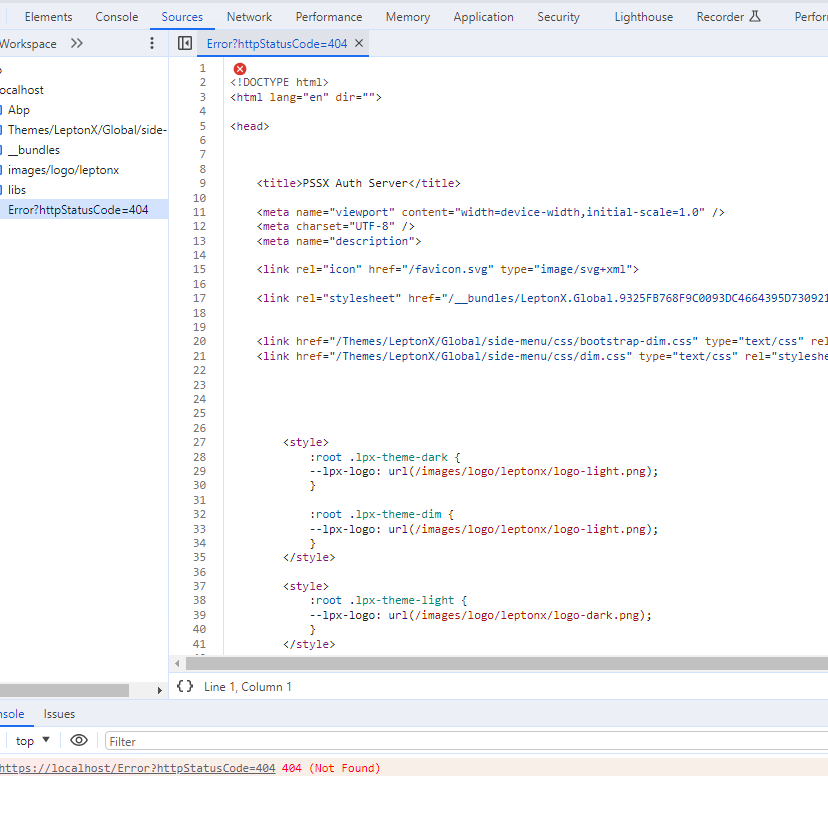Click the left arrow of code horizontal scrollbar

(x=178, y=663)
